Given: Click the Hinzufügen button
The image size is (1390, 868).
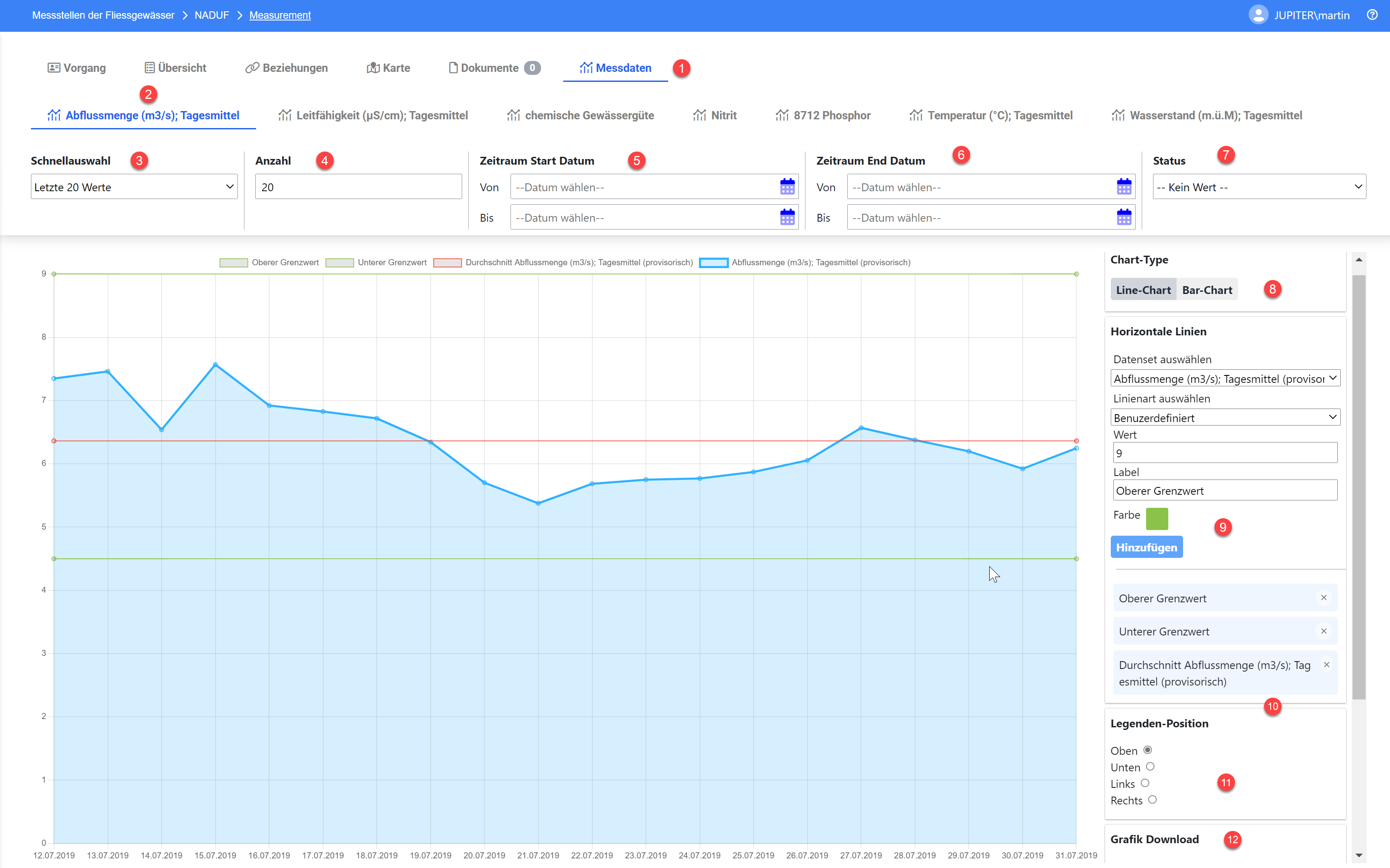Looking at the screenshot, I should coord(1146,547).
